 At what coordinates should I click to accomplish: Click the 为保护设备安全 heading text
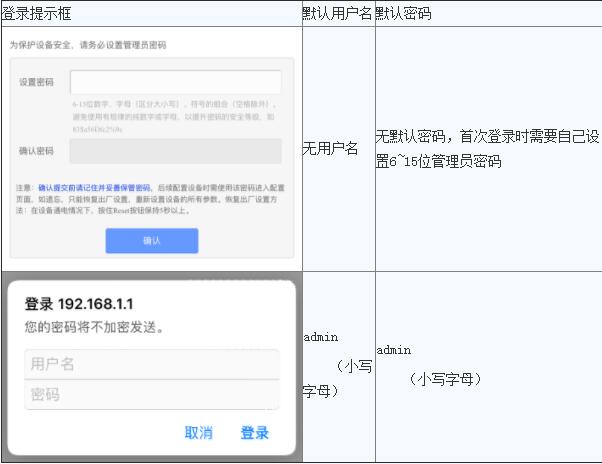point(88,46)
